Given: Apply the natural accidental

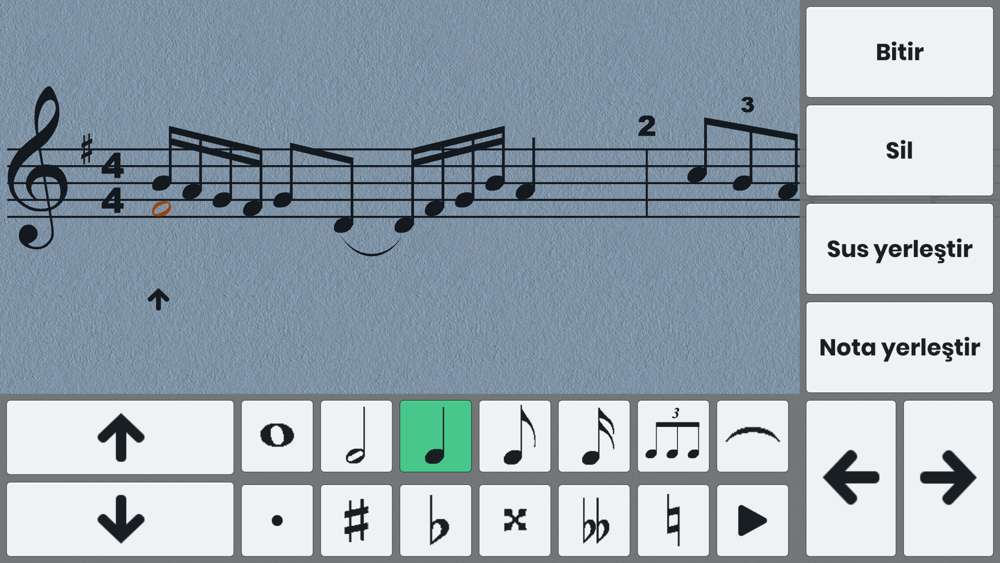Looking at the screenshot, I should tap(673, 520).
